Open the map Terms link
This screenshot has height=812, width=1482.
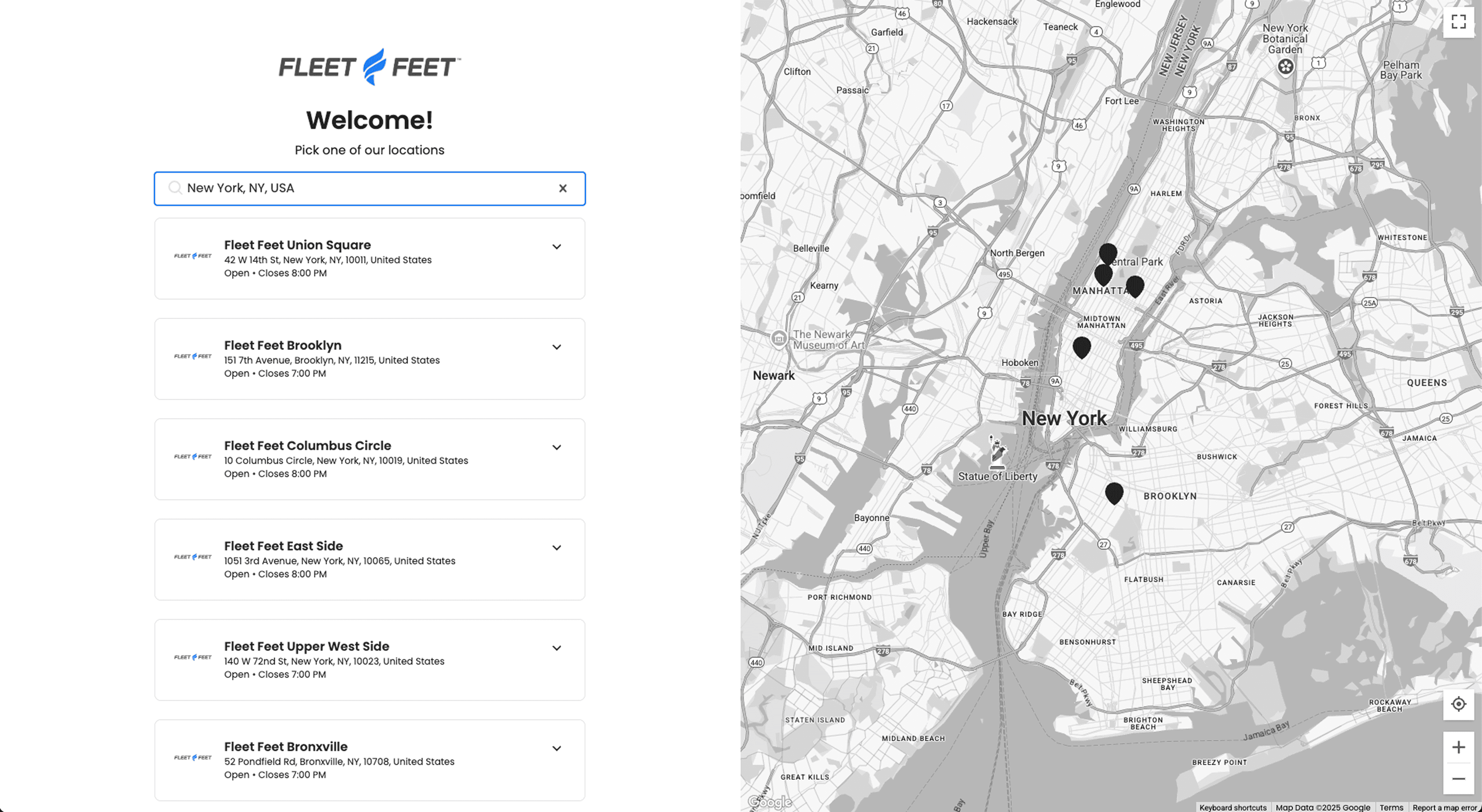click(x=1390, y=807)
